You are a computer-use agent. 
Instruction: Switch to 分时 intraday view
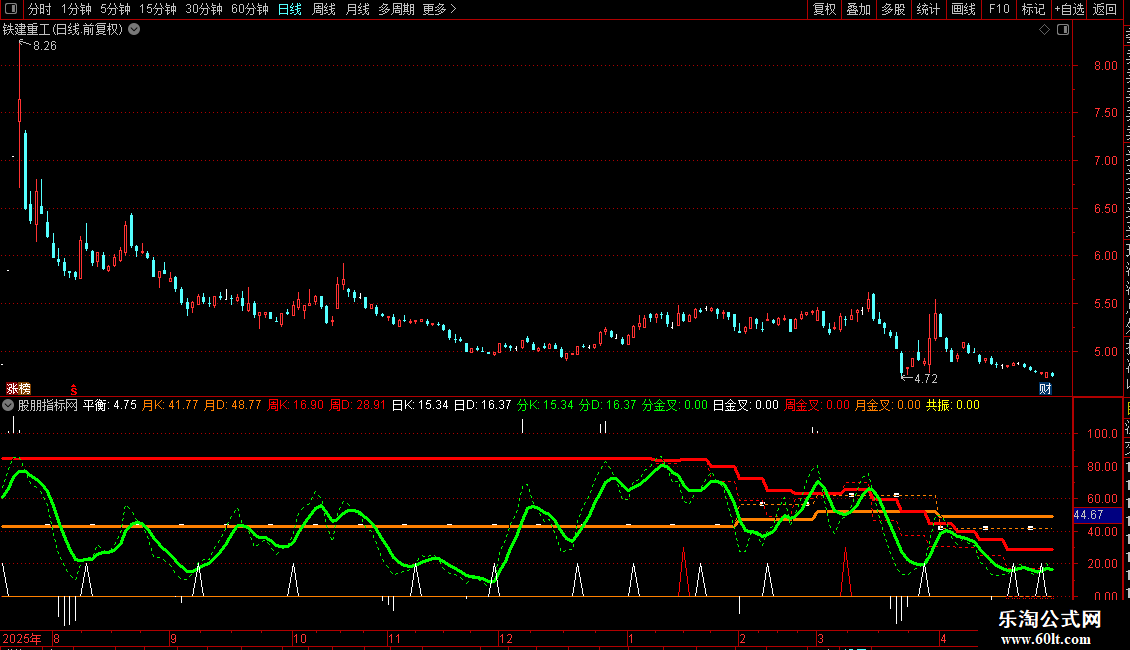click(40, 9)
